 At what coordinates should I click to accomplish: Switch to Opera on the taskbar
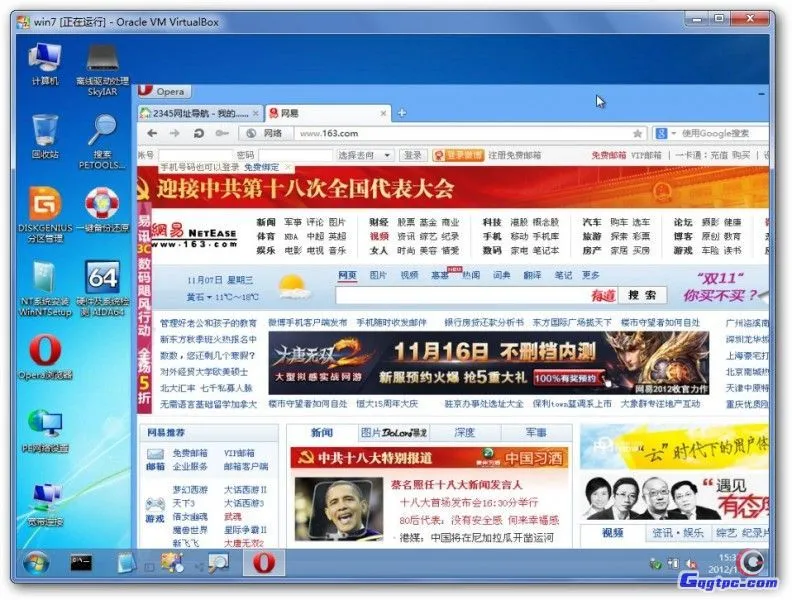264,563
